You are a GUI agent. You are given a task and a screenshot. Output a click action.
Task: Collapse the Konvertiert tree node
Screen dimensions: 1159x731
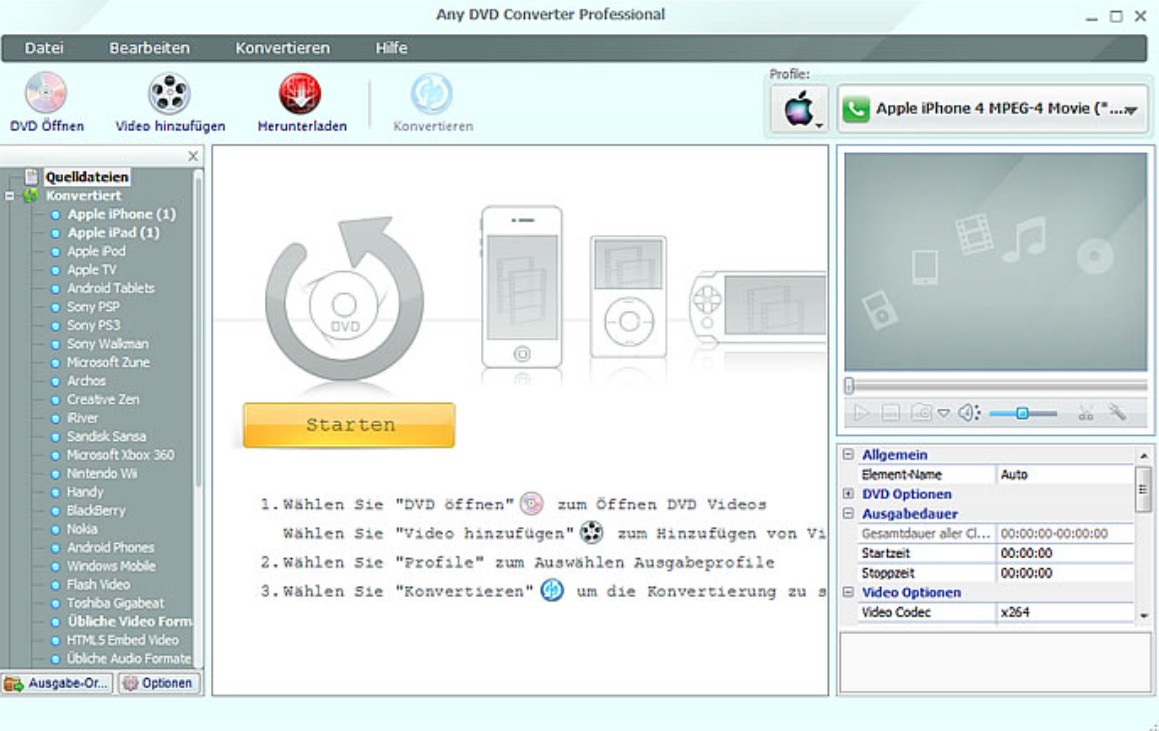coord(10,196)
